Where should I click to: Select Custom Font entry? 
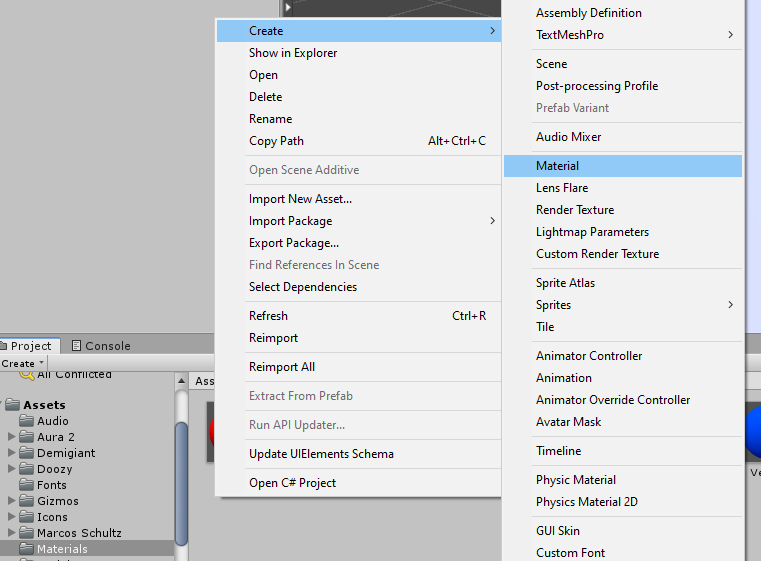(623, 553)
